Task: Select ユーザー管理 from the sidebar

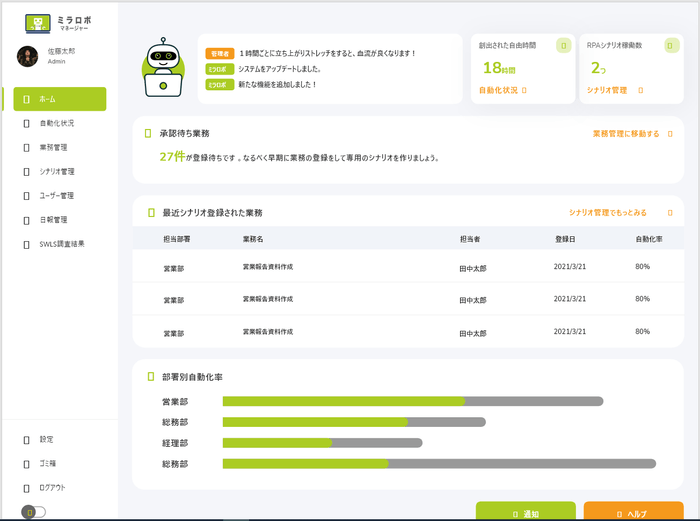Action: tap(56, 196)
